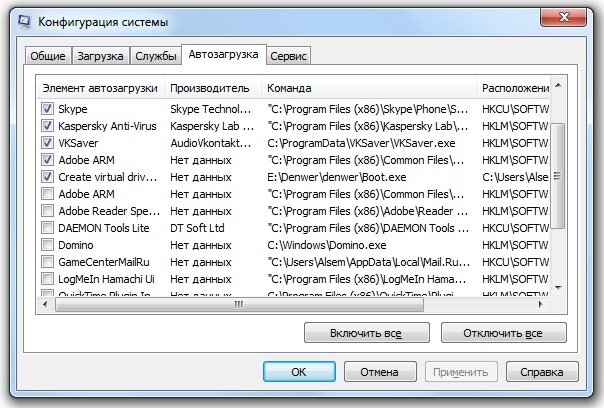604x408 pixels.
Task: Select the LogMeIn Hamachi Ui row name
Action: 106,279
